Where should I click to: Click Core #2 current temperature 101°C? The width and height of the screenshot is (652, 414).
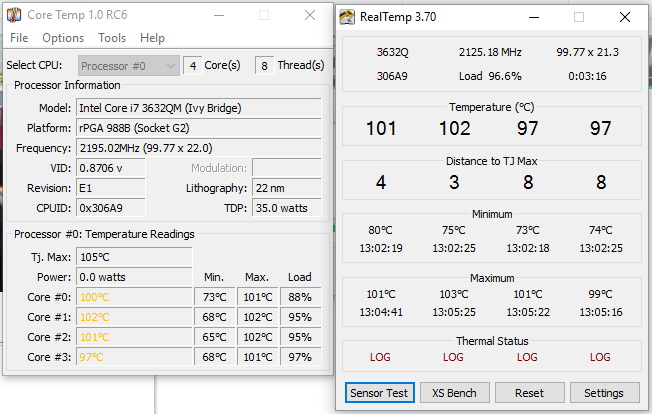[x=134, y=337]
